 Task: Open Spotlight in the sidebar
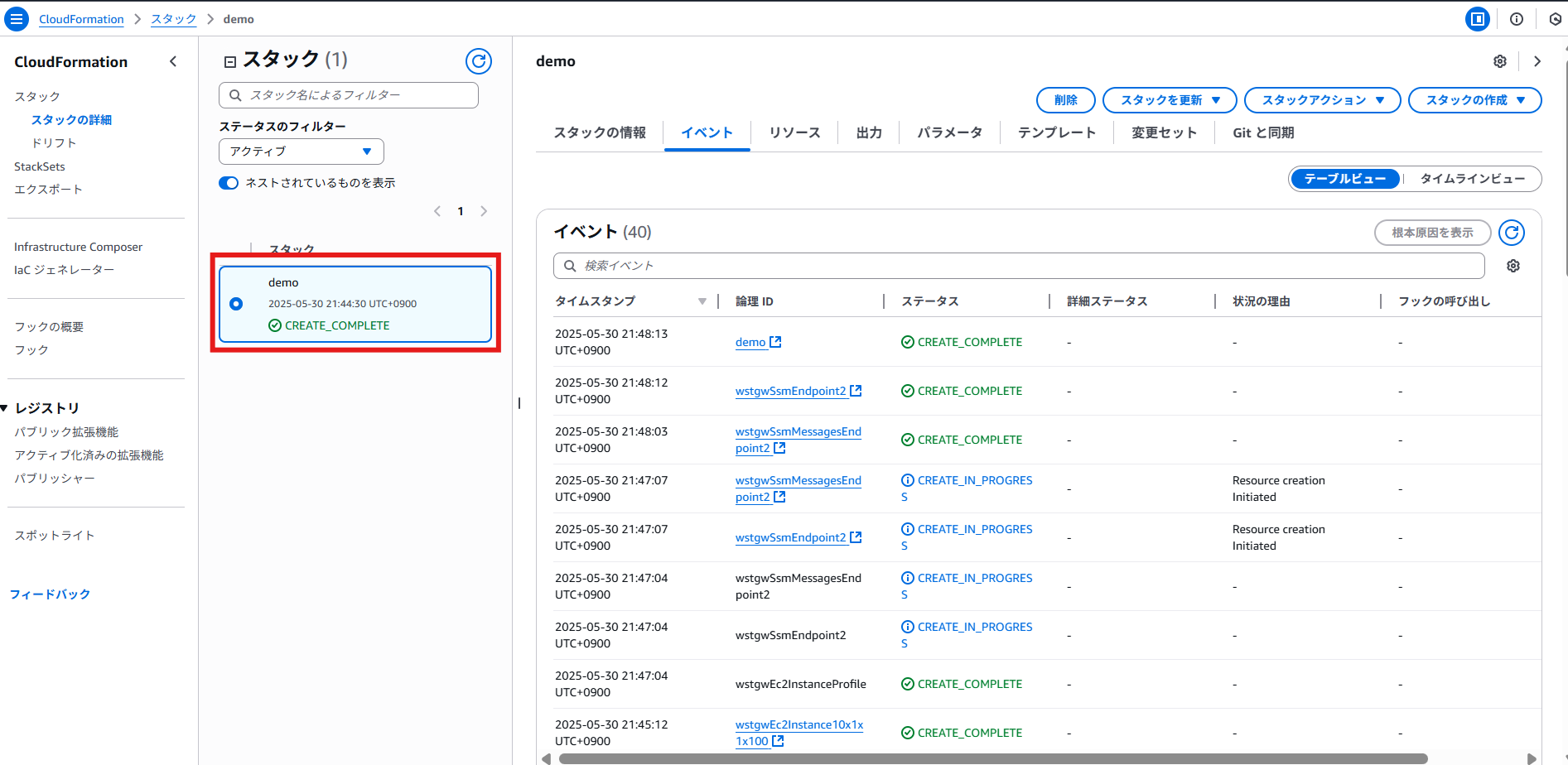click(54, 536)
